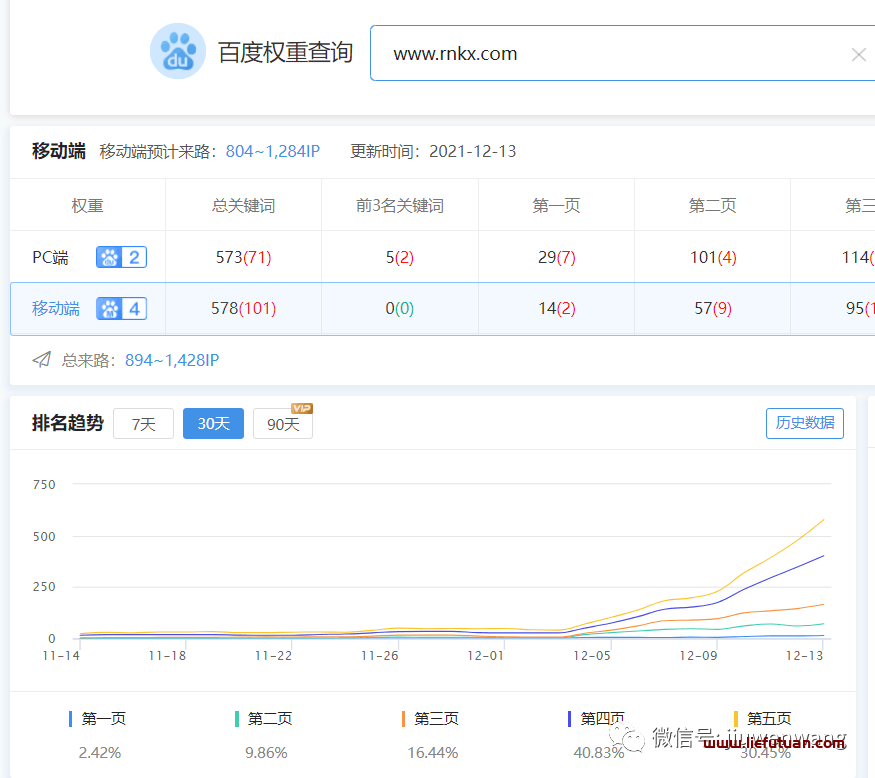Click the 总关键词 column header
Image resolution: width=875 pixels, height=778 pixels.
(x=243, y=206)
